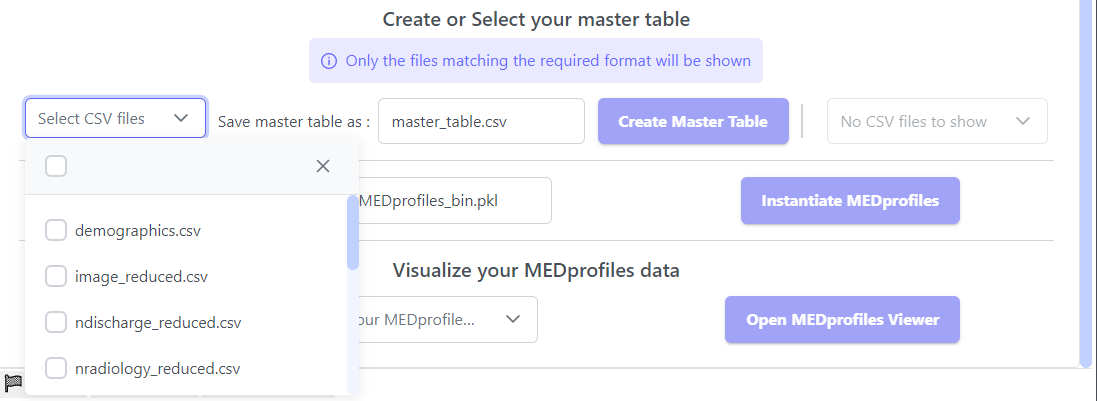The image size is (1097, 401).
Task: Enable the ndischarge_reduced.csv checkbox
Action: click(x=56, y=323)
